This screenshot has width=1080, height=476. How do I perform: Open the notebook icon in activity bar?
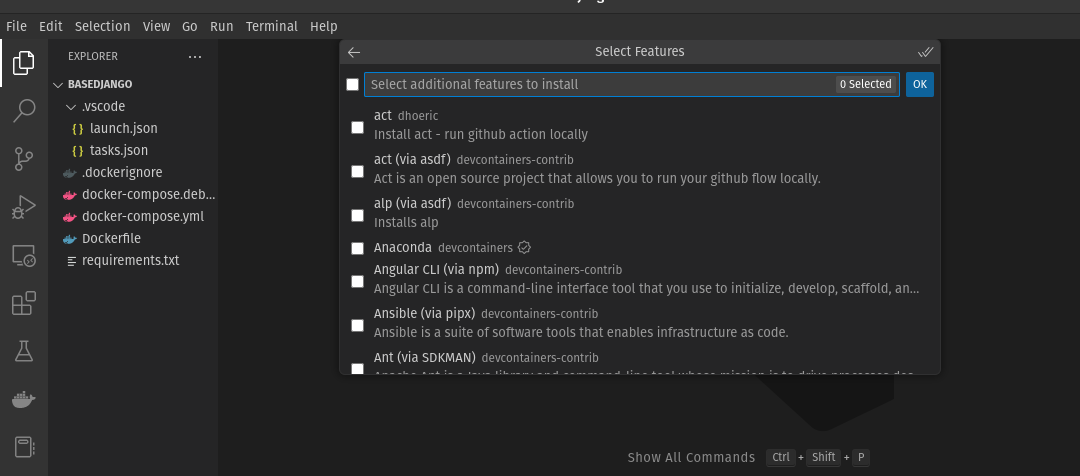pos(23,447)
